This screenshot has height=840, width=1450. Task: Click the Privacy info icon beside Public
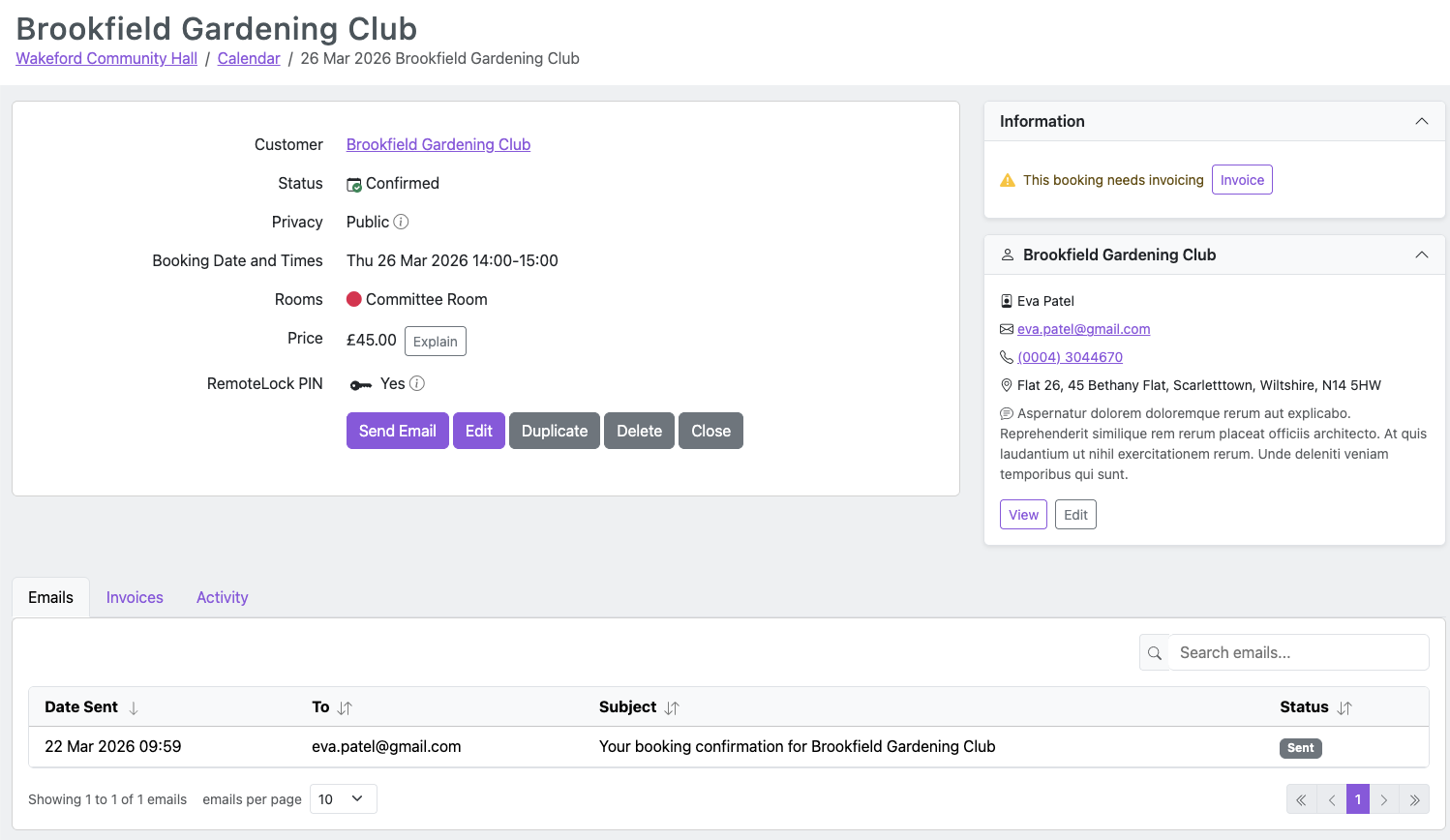pos(401,222)
